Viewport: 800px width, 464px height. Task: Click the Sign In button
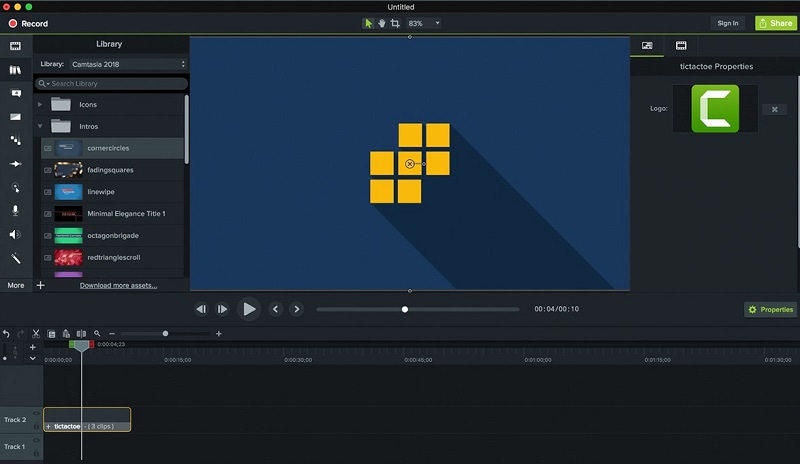coord(728,23)
